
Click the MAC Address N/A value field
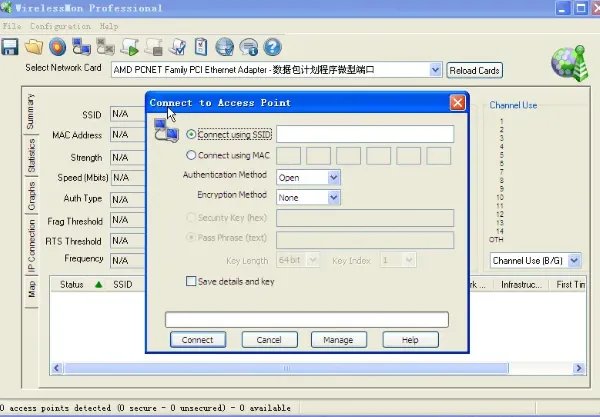128,135
